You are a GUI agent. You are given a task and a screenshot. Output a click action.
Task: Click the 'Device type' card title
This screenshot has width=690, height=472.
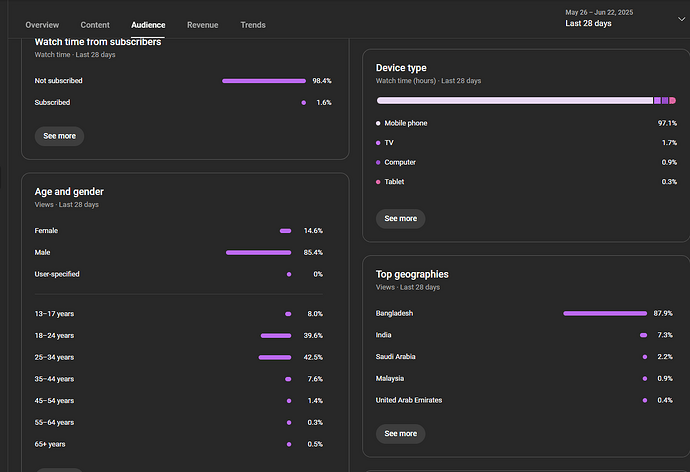point(401,68)
